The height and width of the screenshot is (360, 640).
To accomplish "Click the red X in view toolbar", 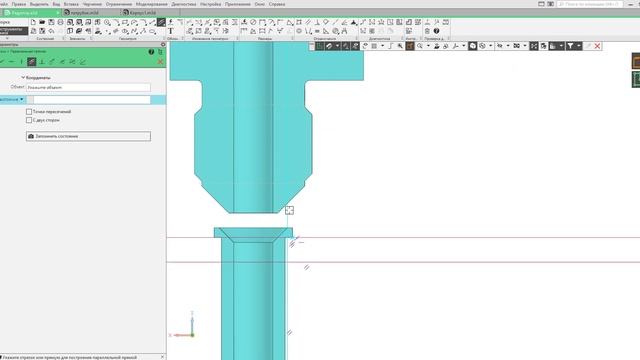I will (597, 46).
